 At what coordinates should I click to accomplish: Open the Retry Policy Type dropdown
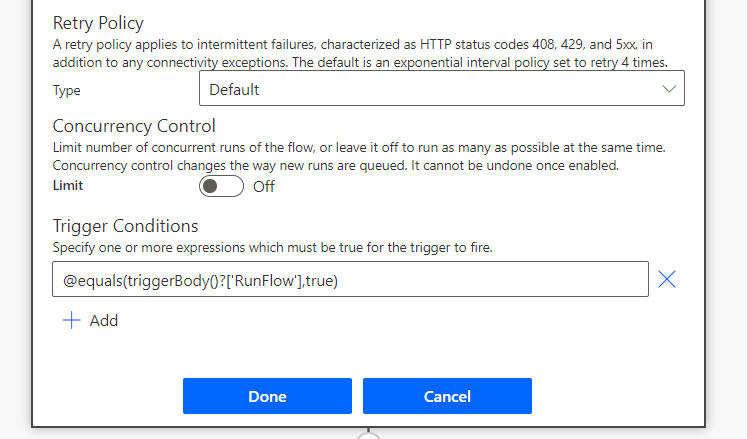[x=441, y=90]
